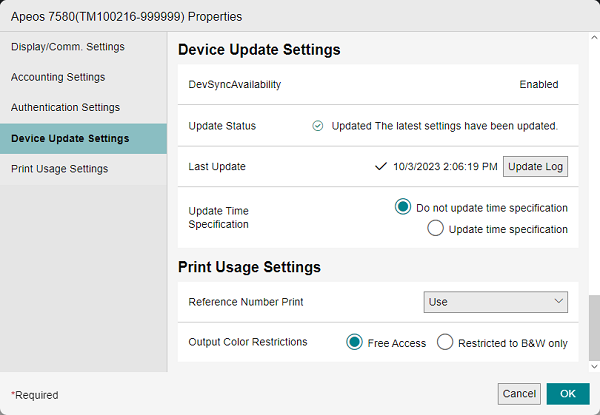Click the vertical scrollbar thumb
The image size is (600, 415).
[594, 327]
